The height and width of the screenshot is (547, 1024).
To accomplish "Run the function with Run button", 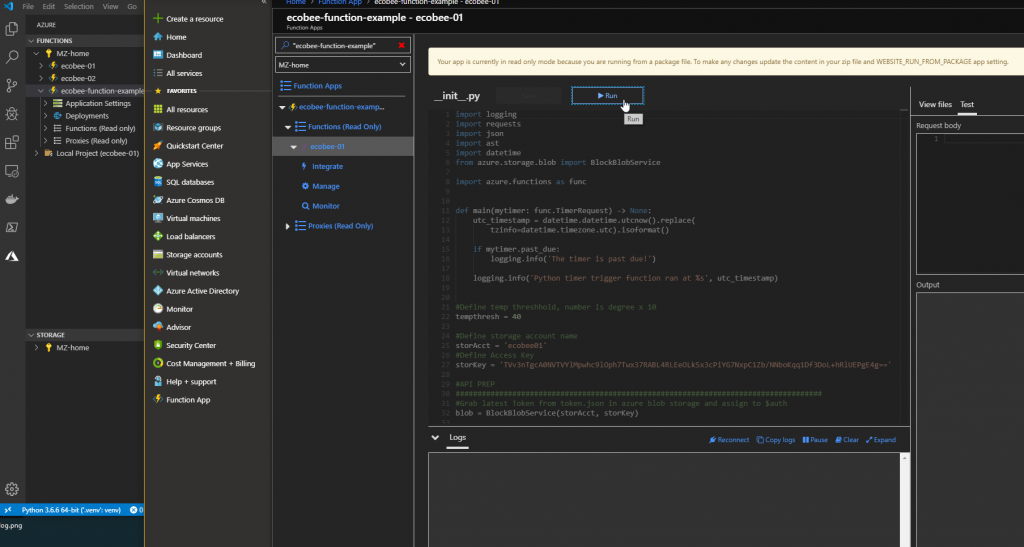I will pos(607,95).
